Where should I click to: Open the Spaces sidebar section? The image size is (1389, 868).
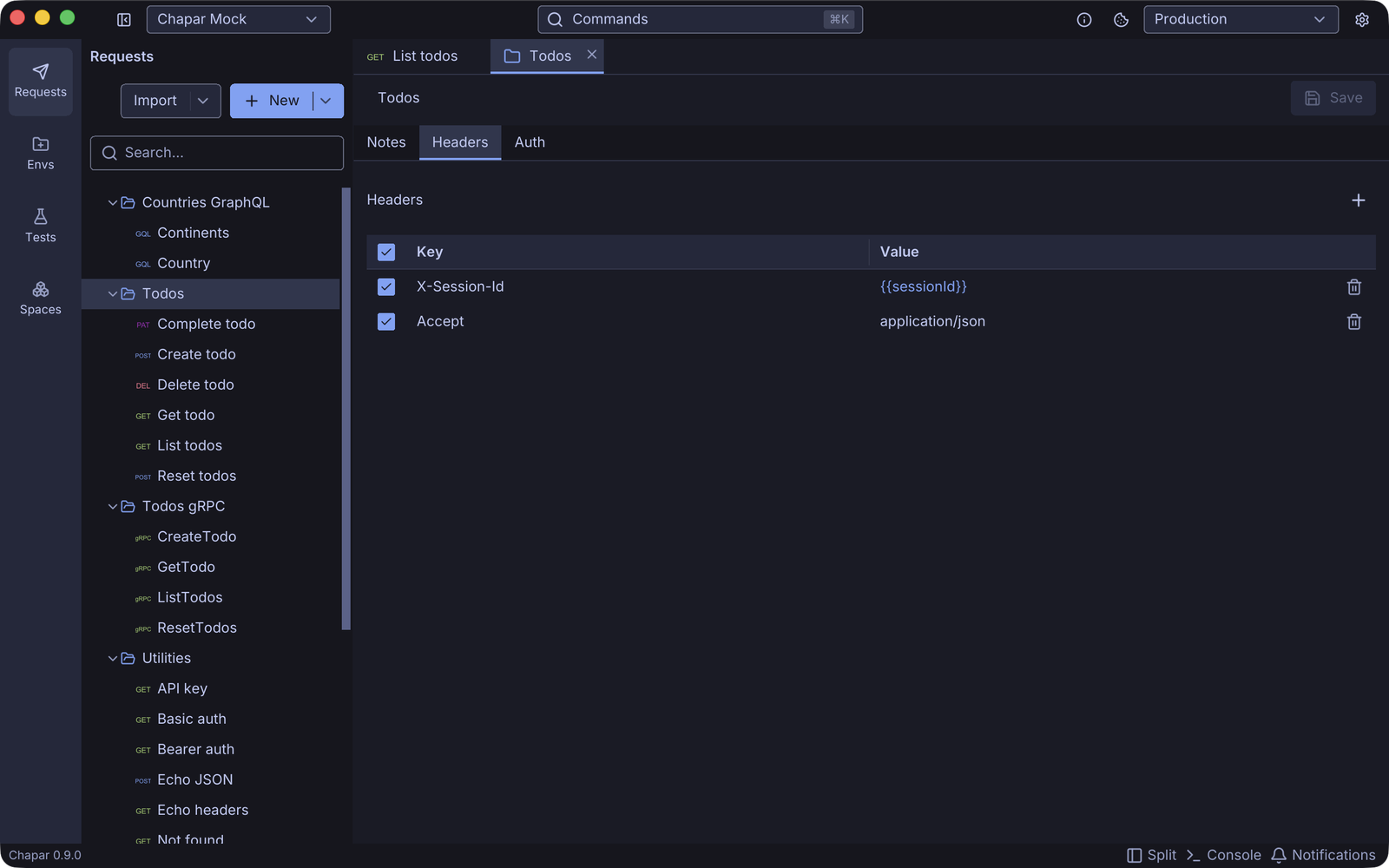[x=41, y=298]
